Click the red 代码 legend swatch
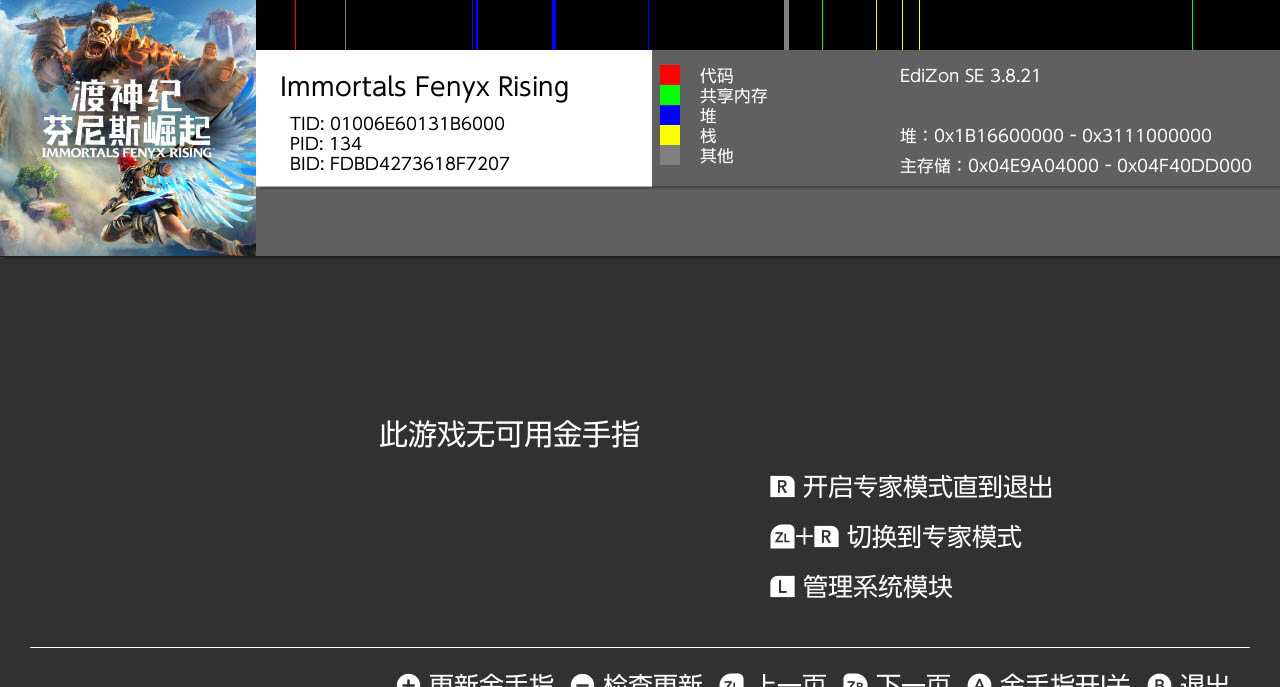The width and height of the screenshot is (1280, 687). 670,75
